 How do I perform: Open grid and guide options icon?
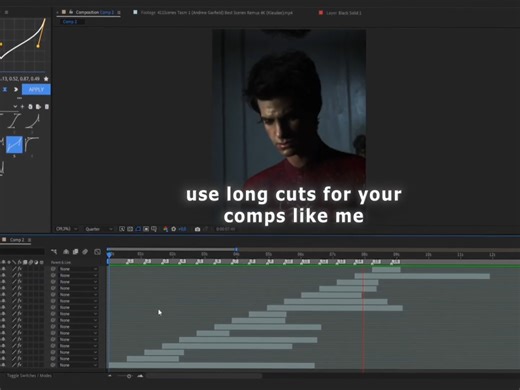[x=154, y=229]
